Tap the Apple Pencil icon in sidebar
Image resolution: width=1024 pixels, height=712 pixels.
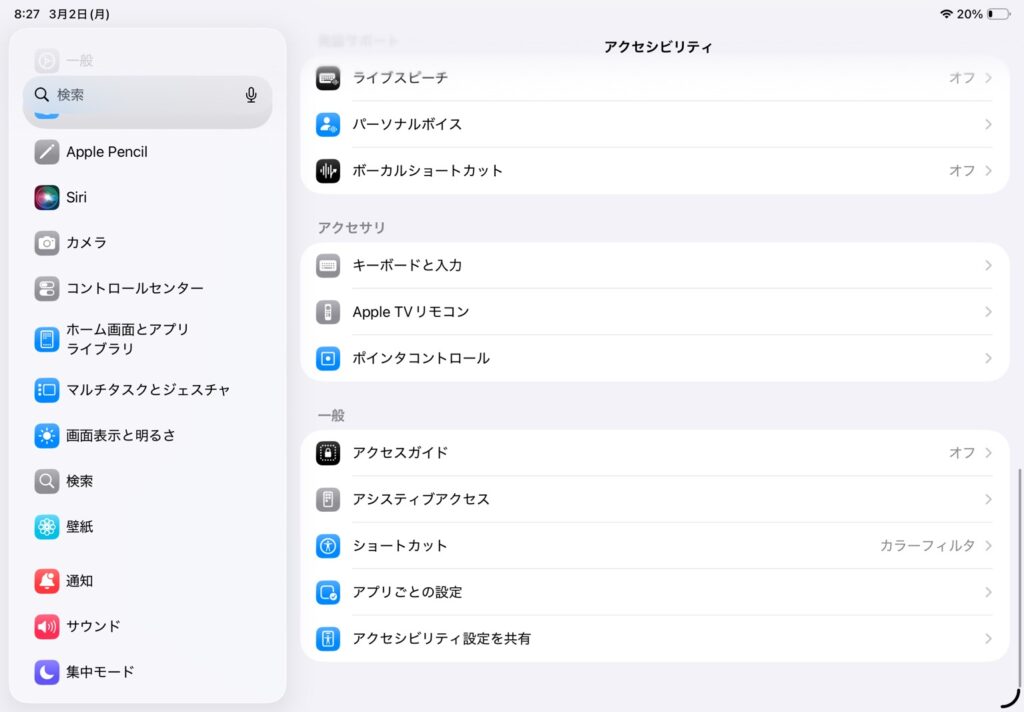(47, 152)
